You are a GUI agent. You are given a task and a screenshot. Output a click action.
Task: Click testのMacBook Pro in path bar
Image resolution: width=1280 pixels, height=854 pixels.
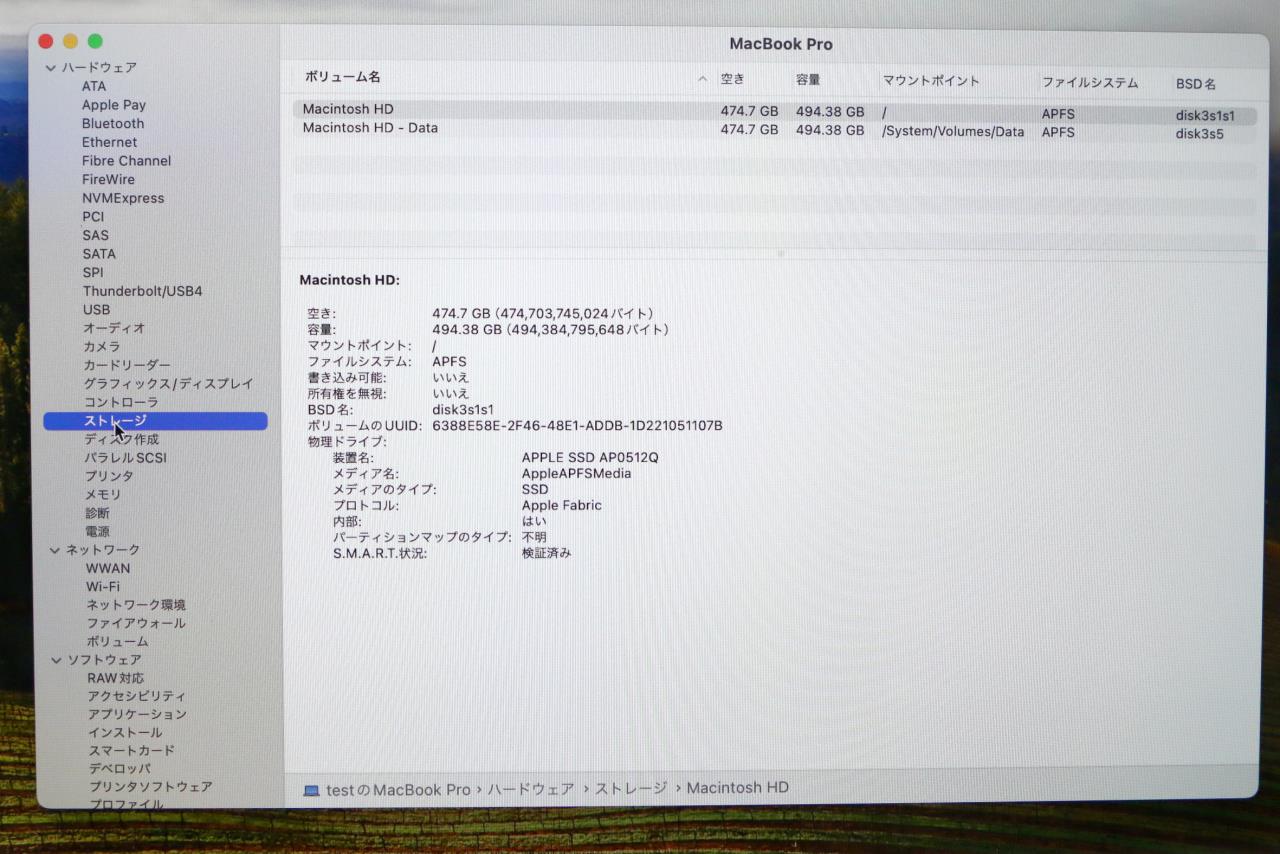point(398,790)
